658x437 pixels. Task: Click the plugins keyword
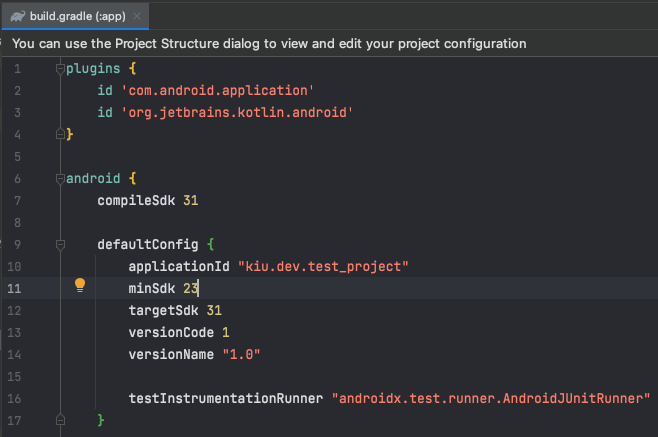(x=93, y=69)
